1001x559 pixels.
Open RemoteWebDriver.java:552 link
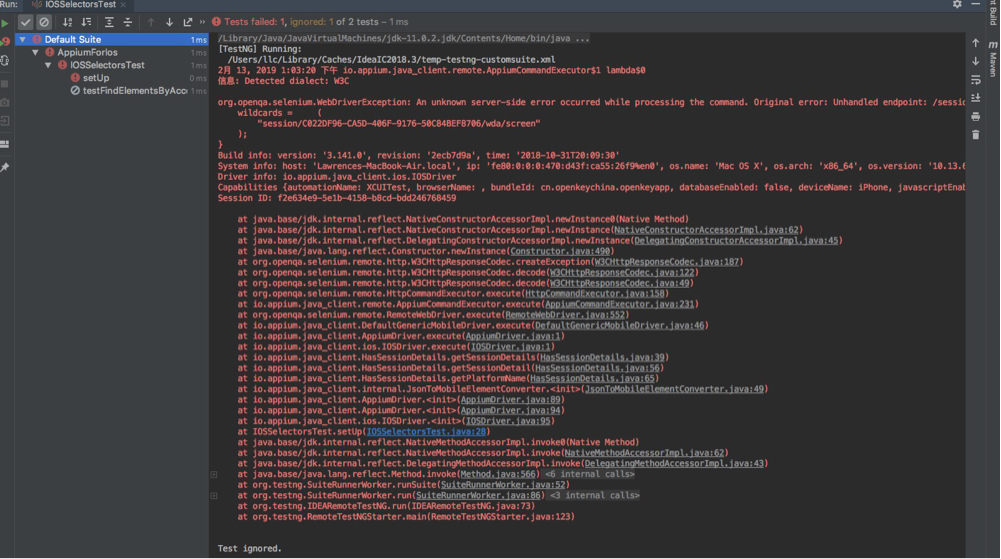coord(565,315)
